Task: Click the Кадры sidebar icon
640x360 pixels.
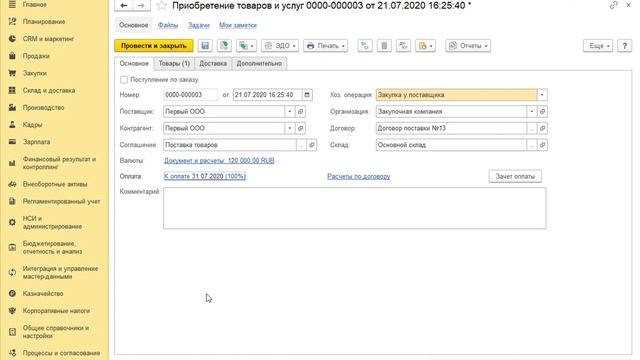Action: (x=12, y=124)
